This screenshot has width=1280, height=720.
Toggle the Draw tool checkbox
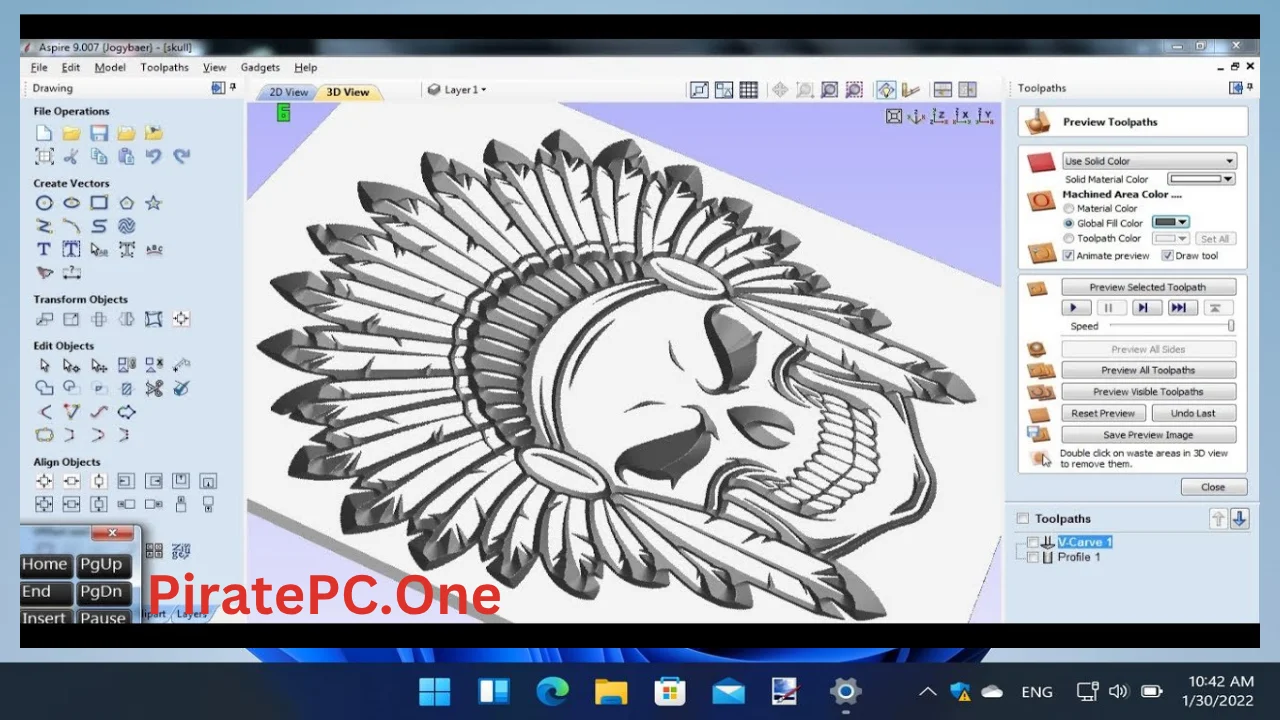(x=1167, y=255)
